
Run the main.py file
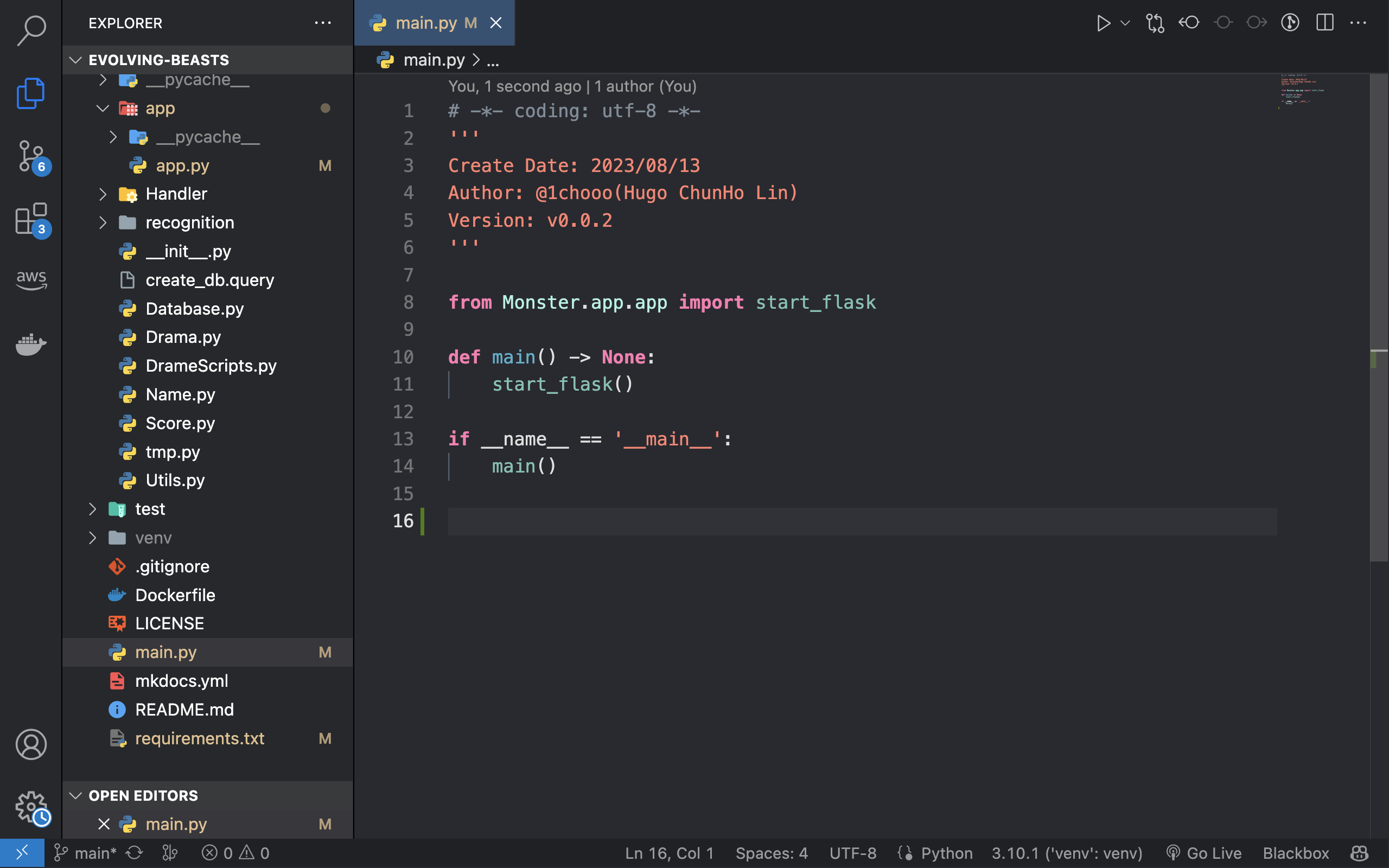point(1103,23)
